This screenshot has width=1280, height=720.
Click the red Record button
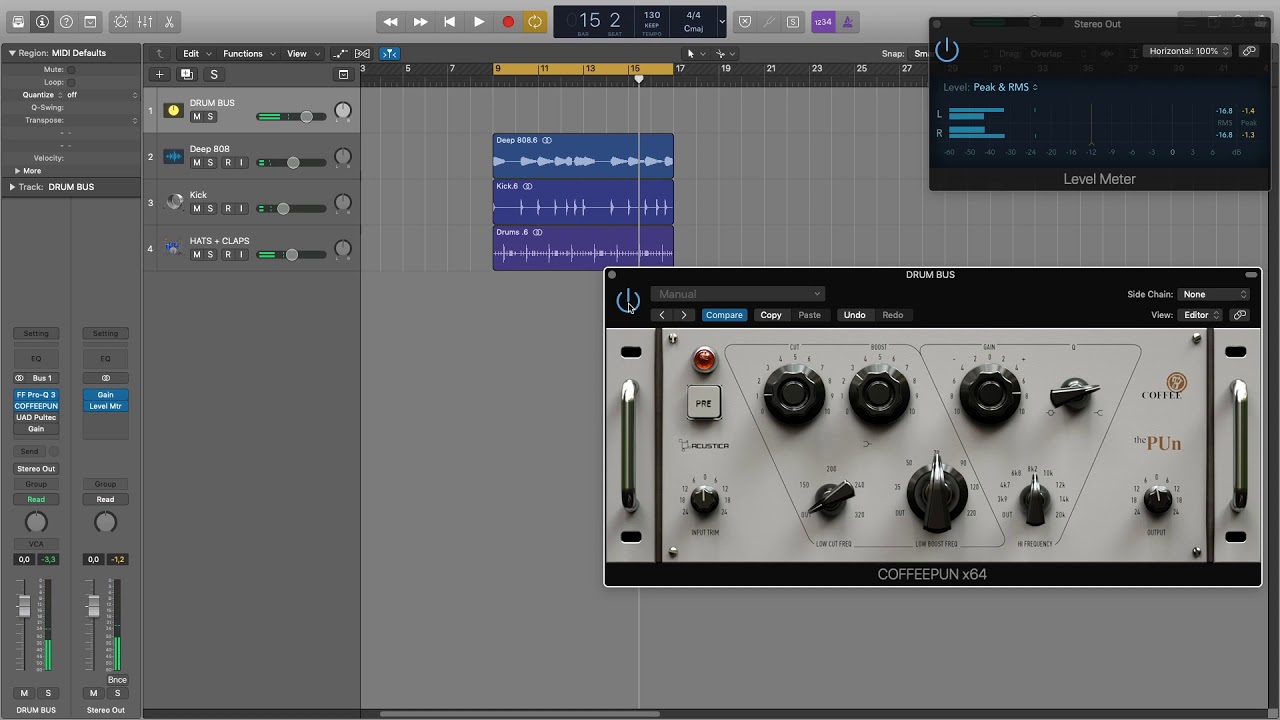(x=508, y=21)
